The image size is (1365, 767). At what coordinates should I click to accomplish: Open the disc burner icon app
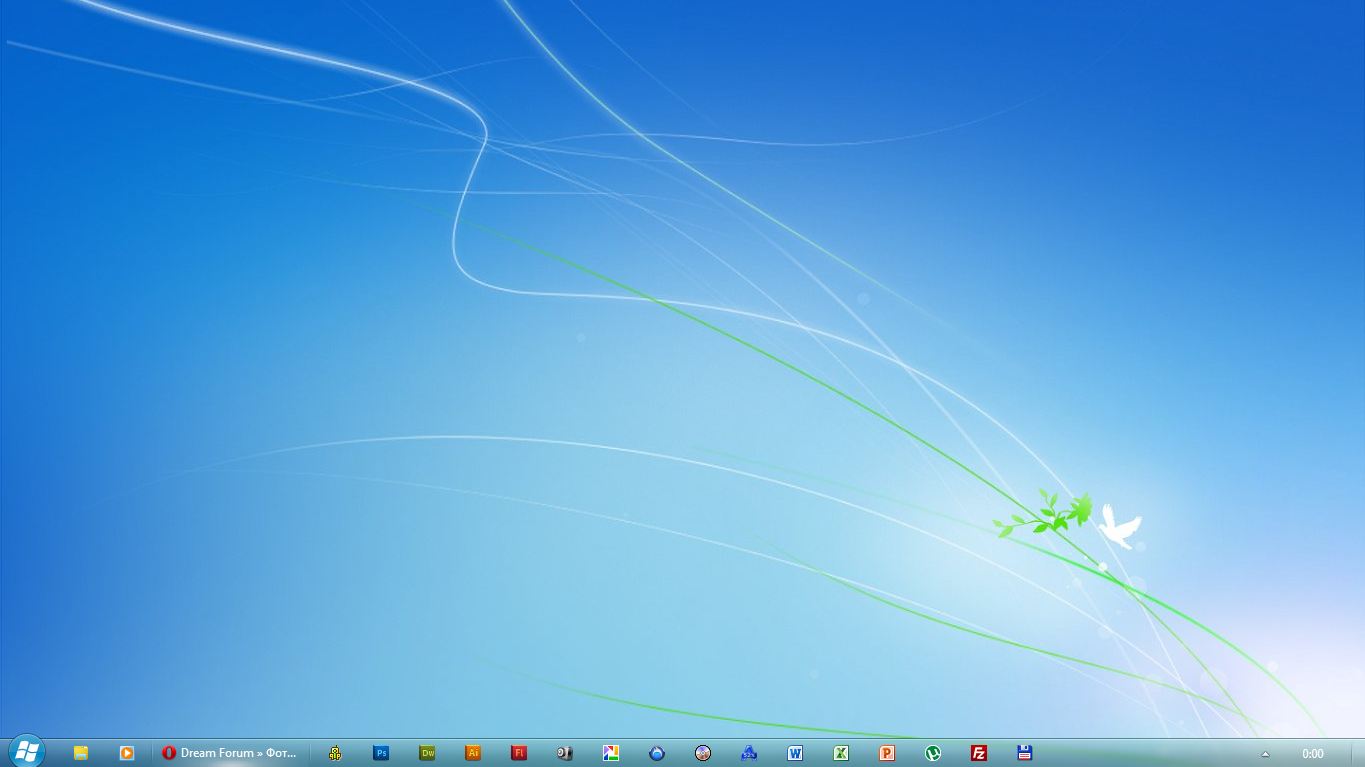click(x=703, y=753)
